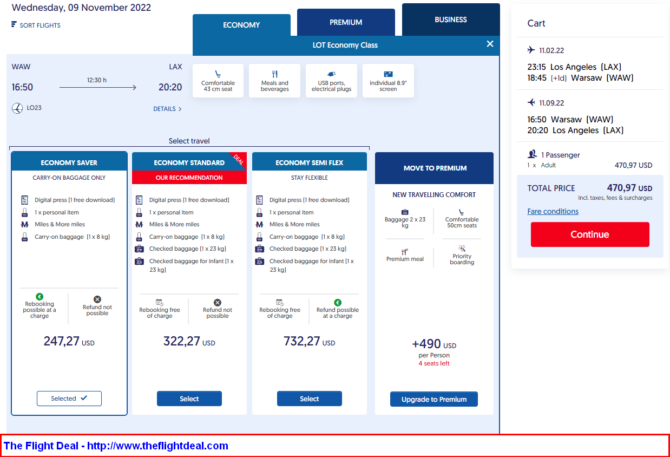The width and height of the screenshot is (670, 457).
Task: Click the Premium Comfortable 50cm seats icon
Action: click(461, 212)
